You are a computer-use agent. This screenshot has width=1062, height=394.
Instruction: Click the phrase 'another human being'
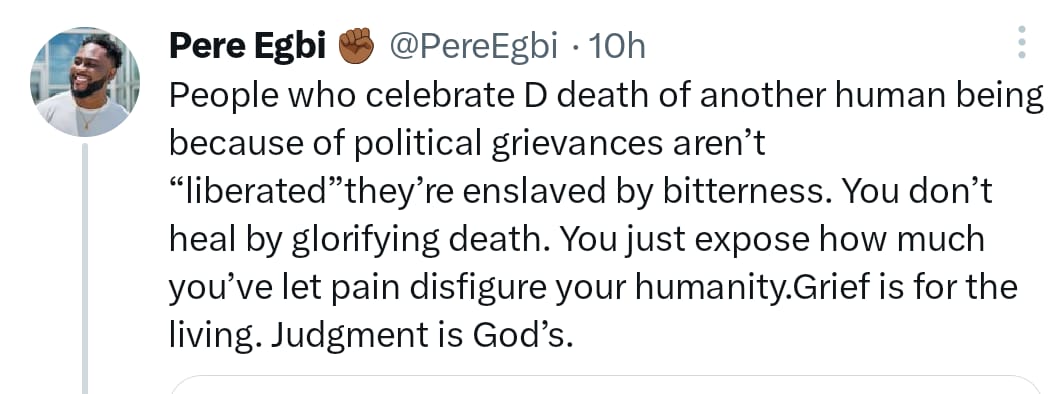coord(871,97)
